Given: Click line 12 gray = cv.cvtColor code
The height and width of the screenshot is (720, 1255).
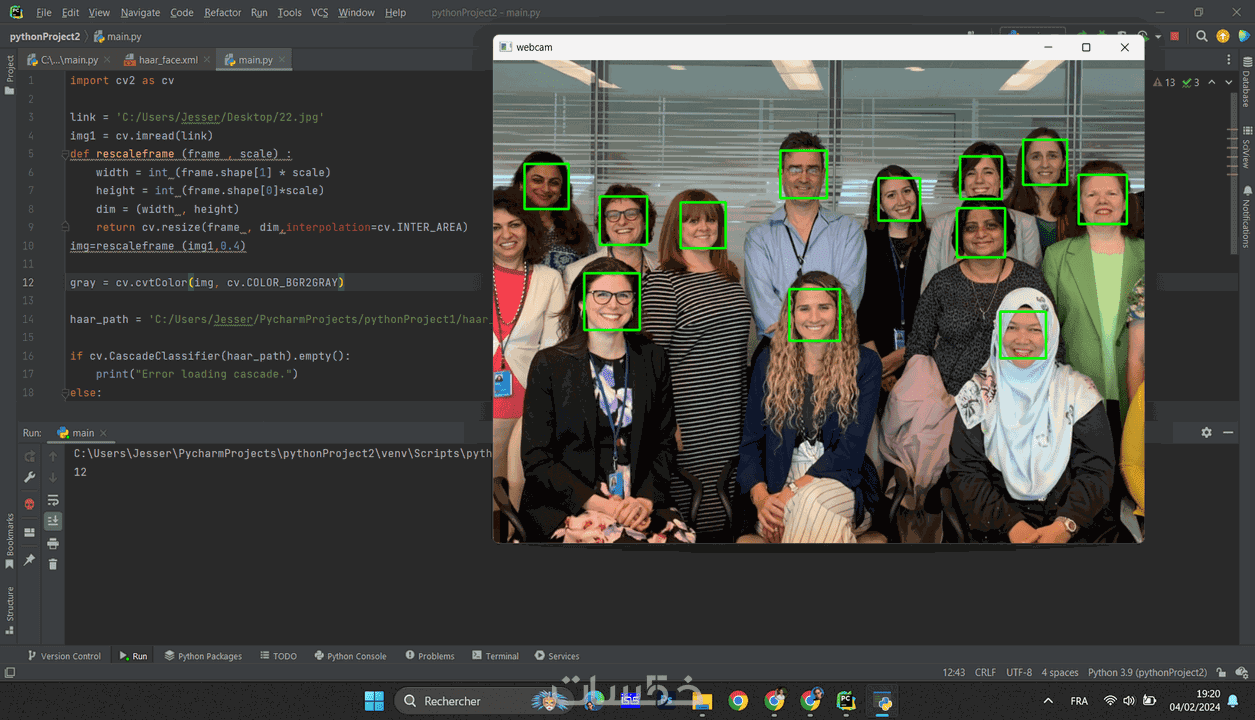Looking at the screenshot, I should click(x=207, y=283).
